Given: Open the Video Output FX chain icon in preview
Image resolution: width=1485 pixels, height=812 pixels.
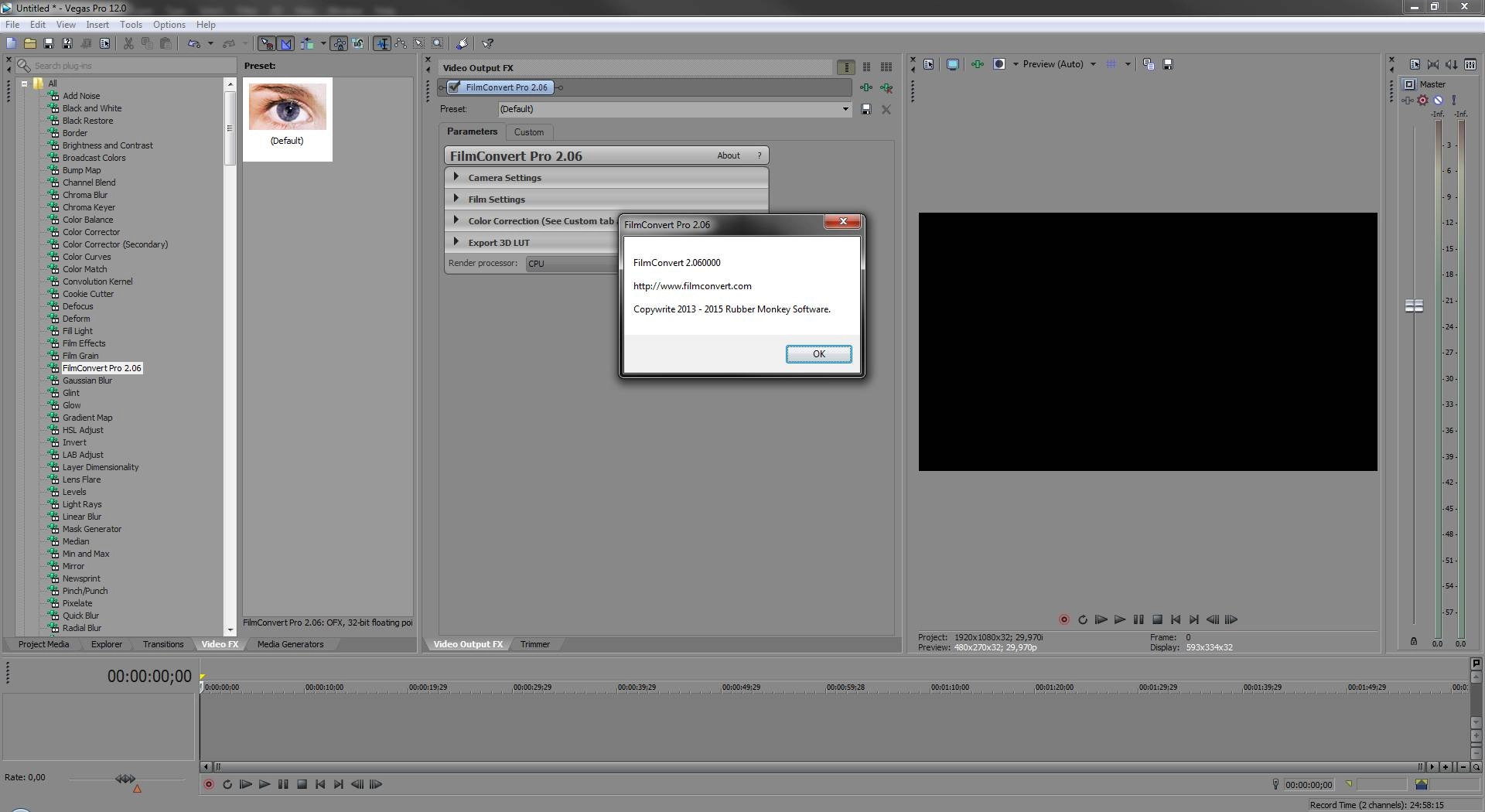Looking at the screenshot, I should (978, 64).
